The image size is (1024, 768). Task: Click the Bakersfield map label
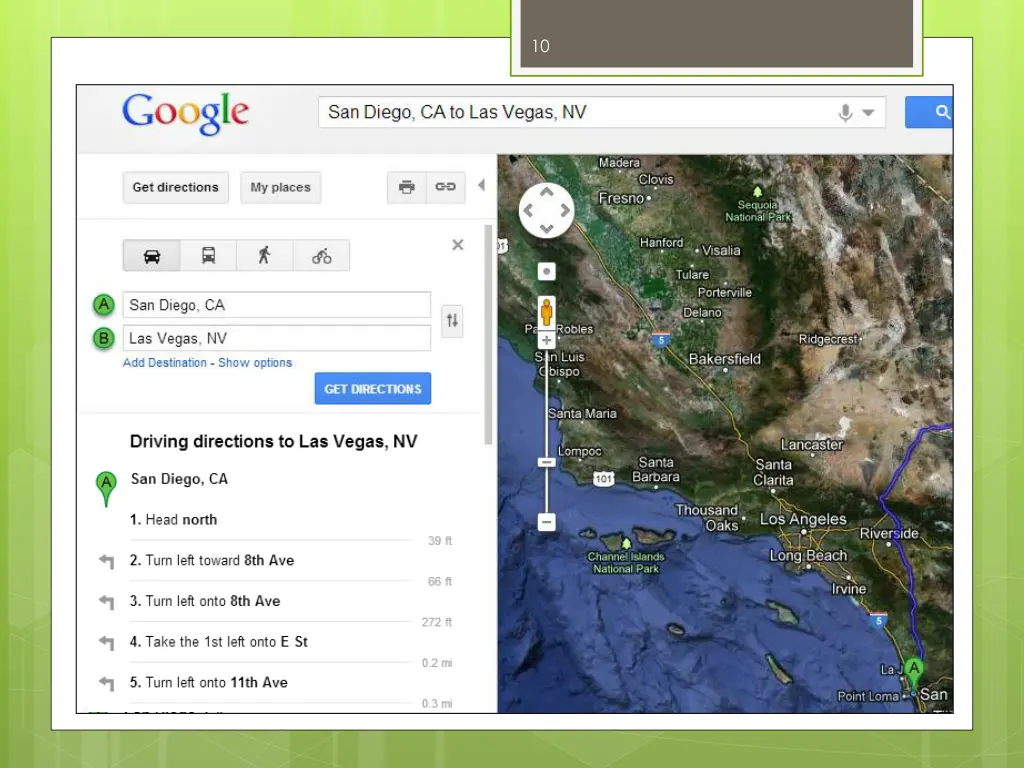point(725,359)
